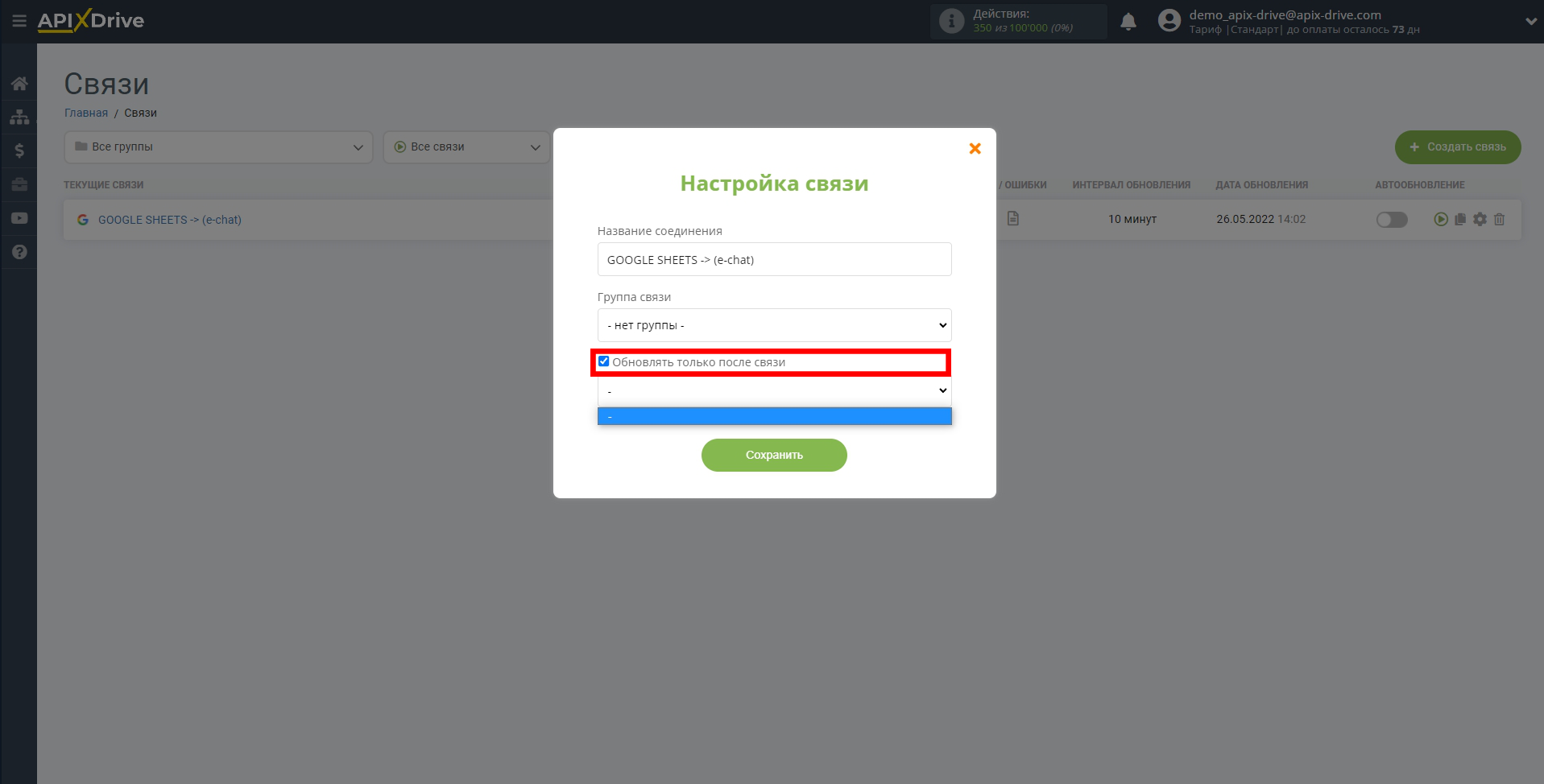Open the billing dollar sidebar icon
Screen dimensions: 1544x784
pos(19,151)
